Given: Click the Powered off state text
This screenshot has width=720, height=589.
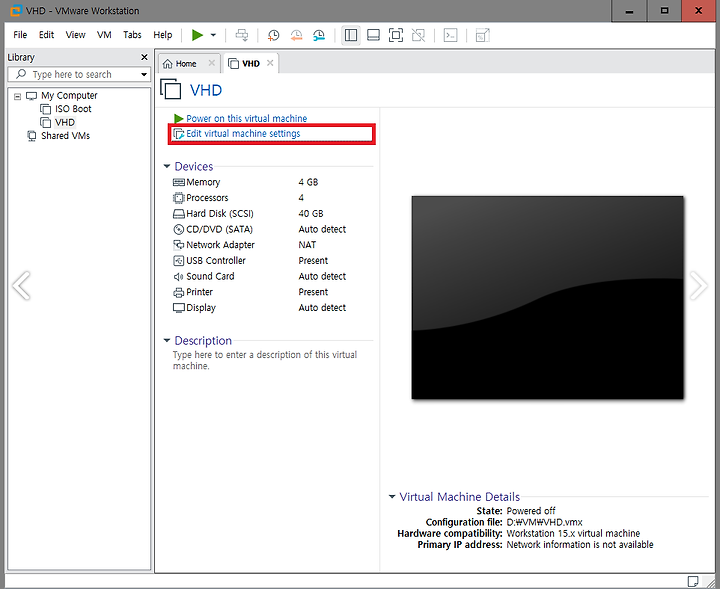Looking at the screenshot, I should pos(531,510).
